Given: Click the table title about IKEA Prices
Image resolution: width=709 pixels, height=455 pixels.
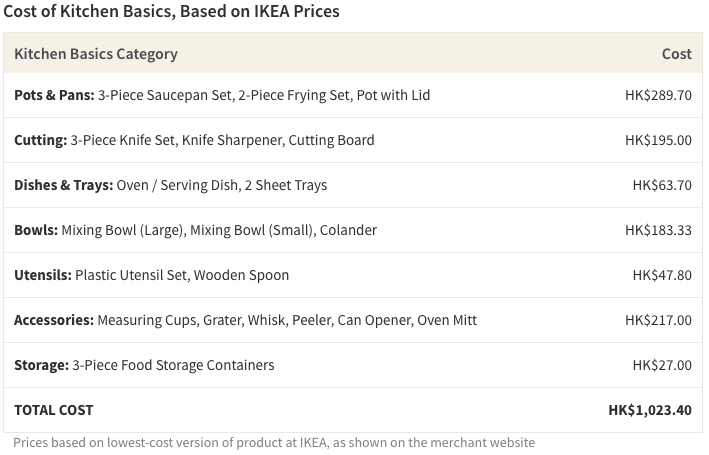Looking at the screenshot, I should 171,11.
